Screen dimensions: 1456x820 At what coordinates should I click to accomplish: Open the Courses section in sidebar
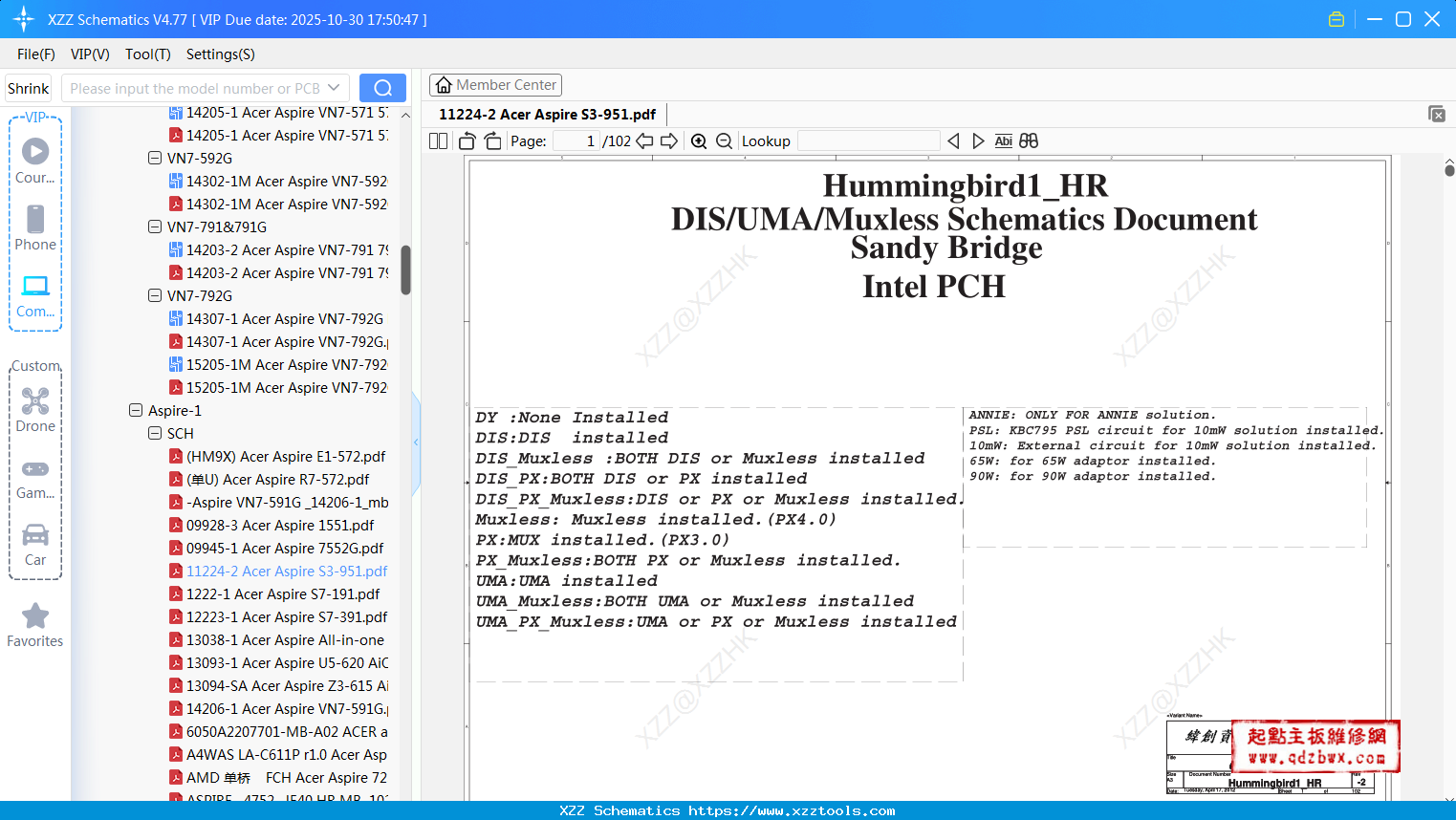pyautogui.click(x=35, y=162)
